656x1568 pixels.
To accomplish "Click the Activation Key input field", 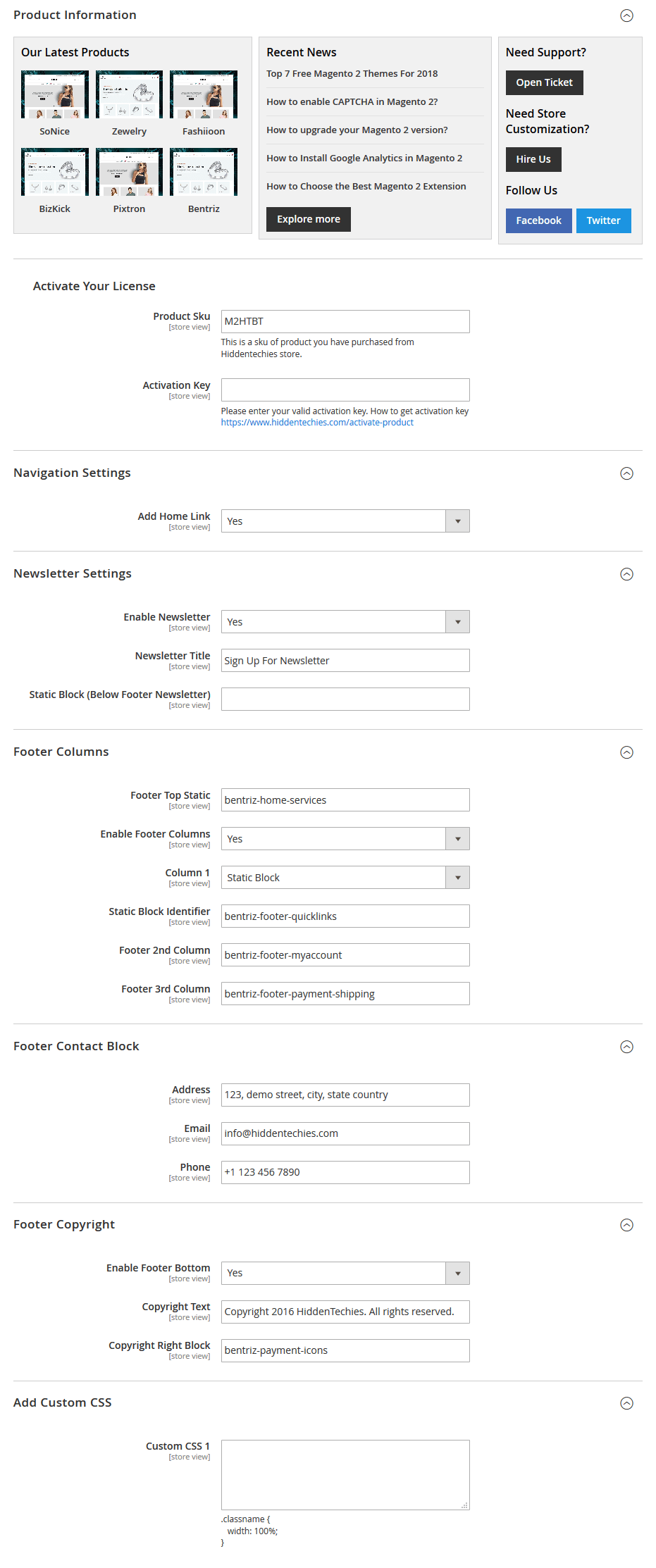I will [345, 390].
